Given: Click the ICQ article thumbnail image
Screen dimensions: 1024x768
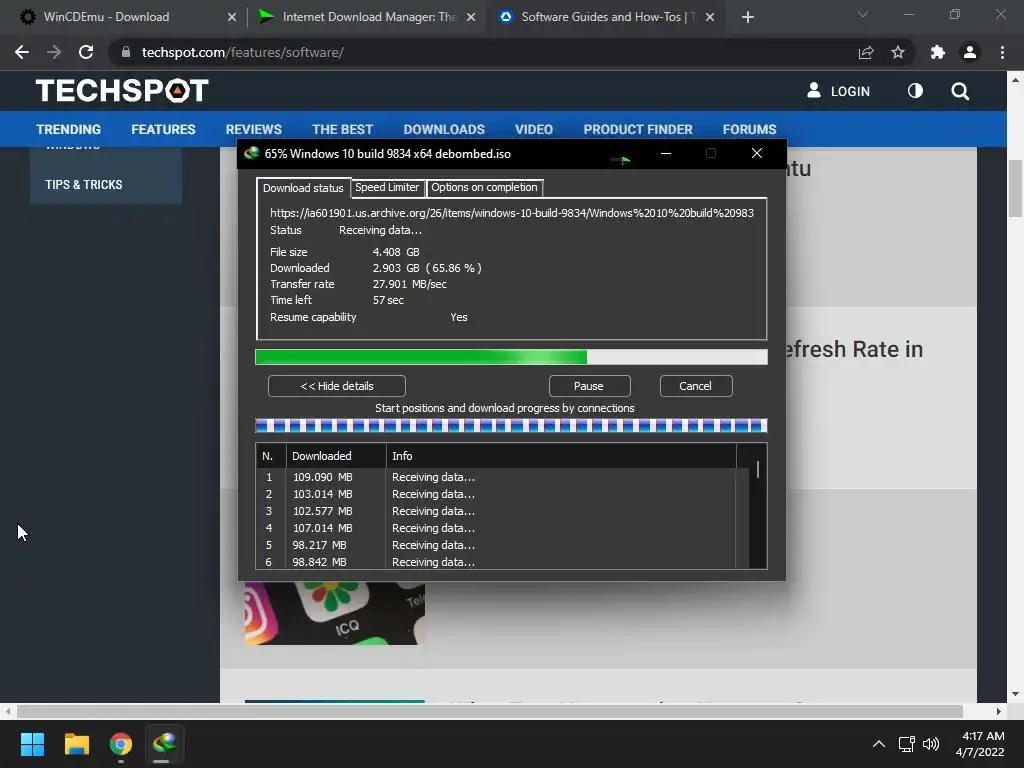Looking at the screenshot, I should click(x=334, y=613).
